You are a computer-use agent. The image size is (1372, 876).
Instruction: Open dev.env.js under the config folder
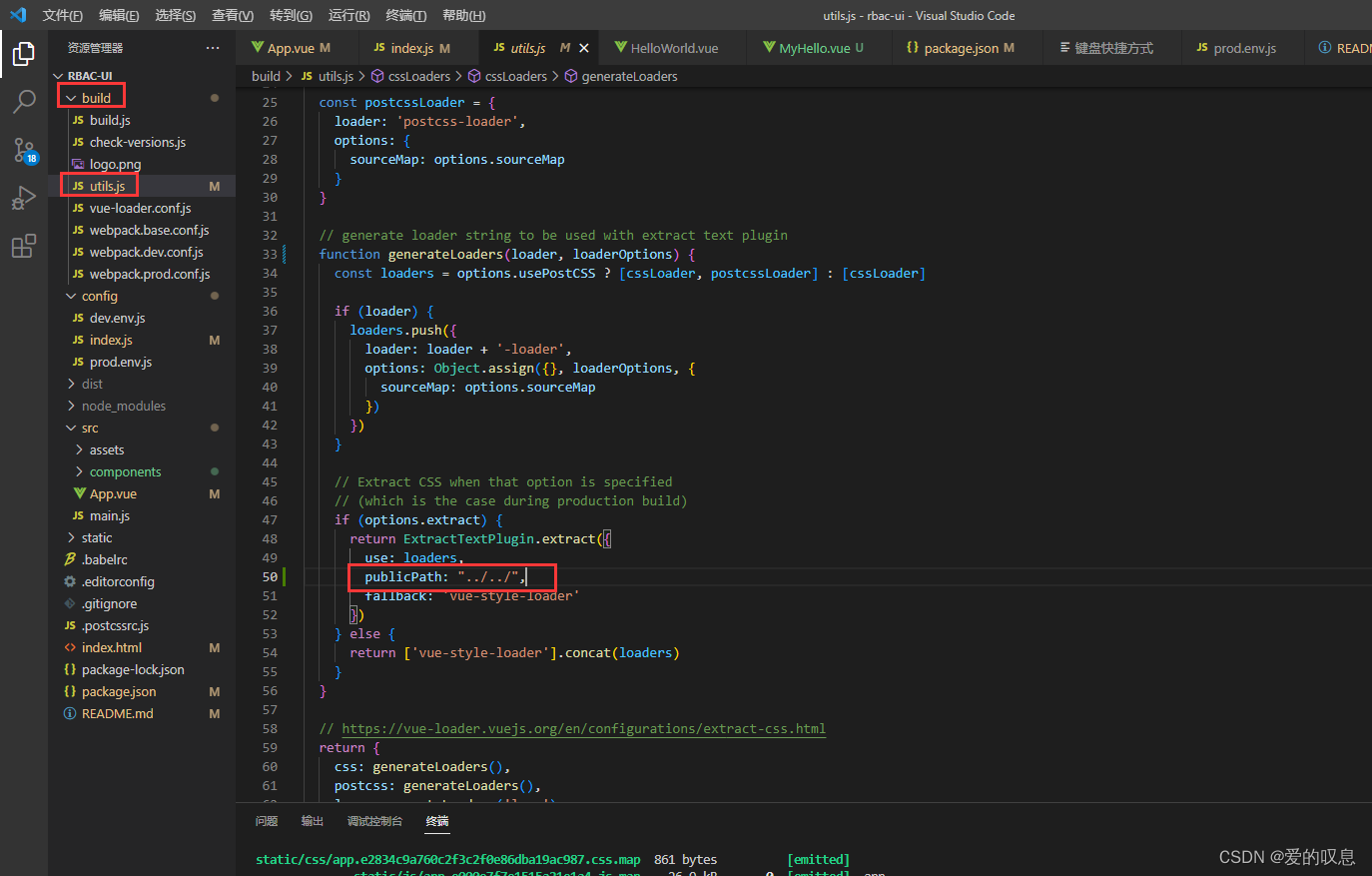pos(115,318)
